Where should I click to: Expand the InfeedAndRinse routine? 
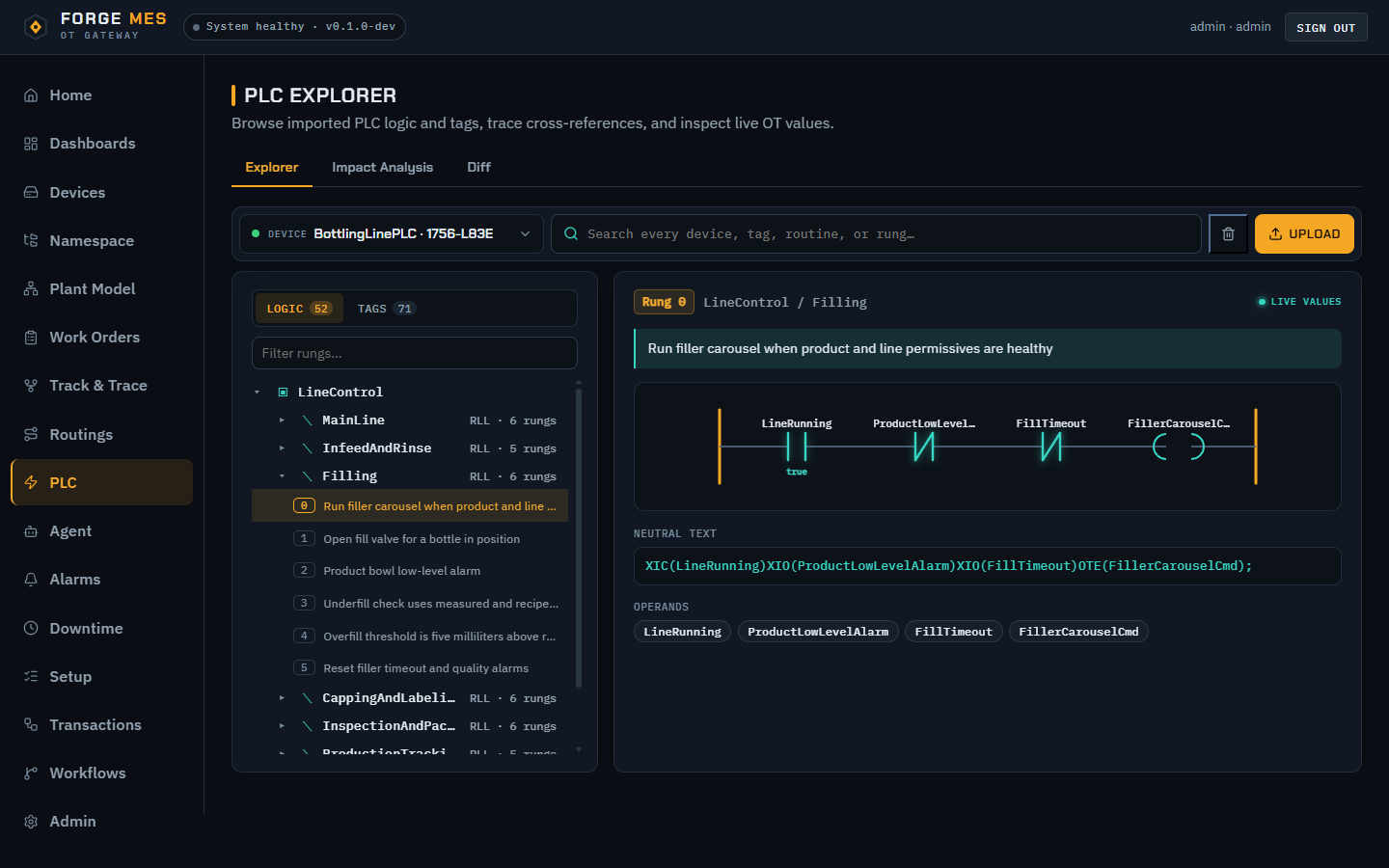pos(282,448)
